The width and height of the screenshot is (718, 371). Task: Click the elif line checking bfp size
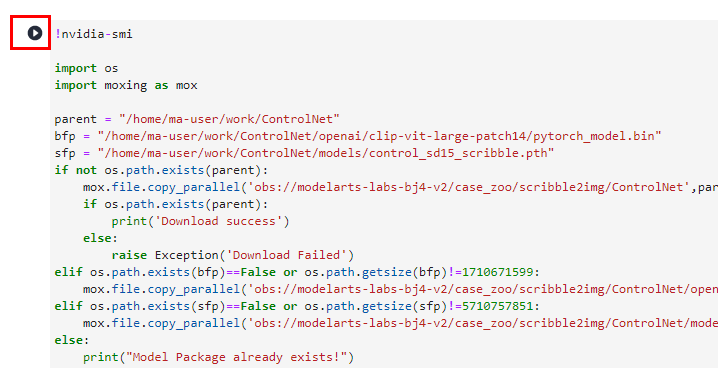[x=297, y=273]
